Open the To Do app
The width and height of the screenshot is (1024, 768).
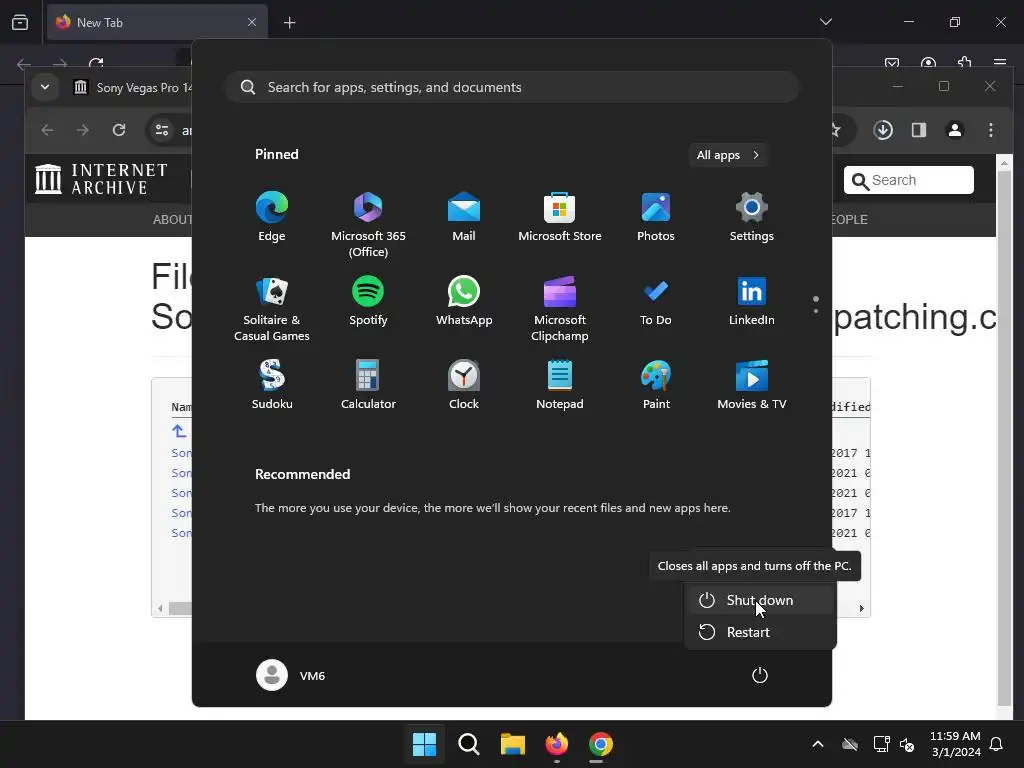point(656,301)
